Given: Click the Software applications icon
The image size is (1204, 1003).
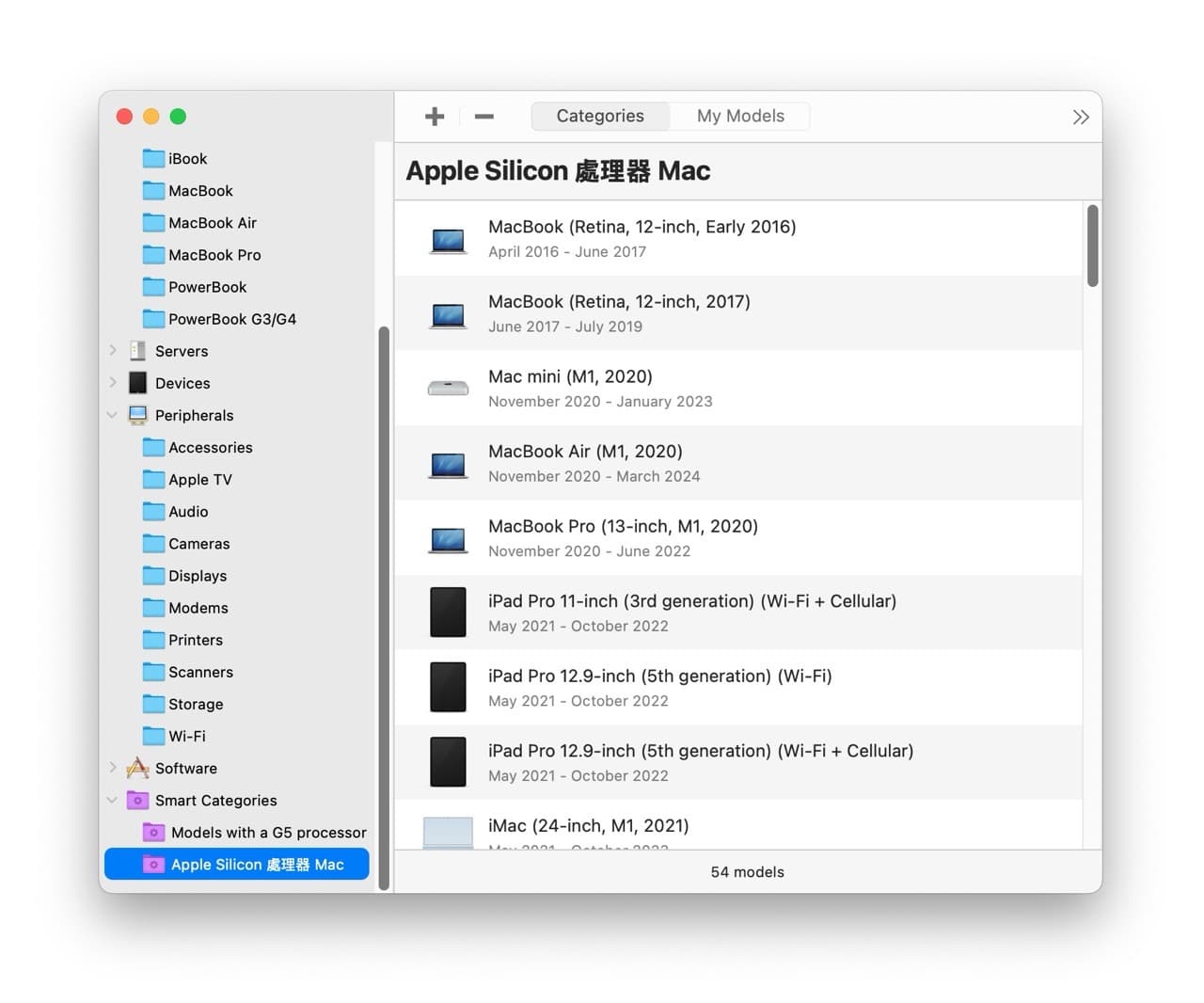Looking at the screenshot, I should (138, 768).
